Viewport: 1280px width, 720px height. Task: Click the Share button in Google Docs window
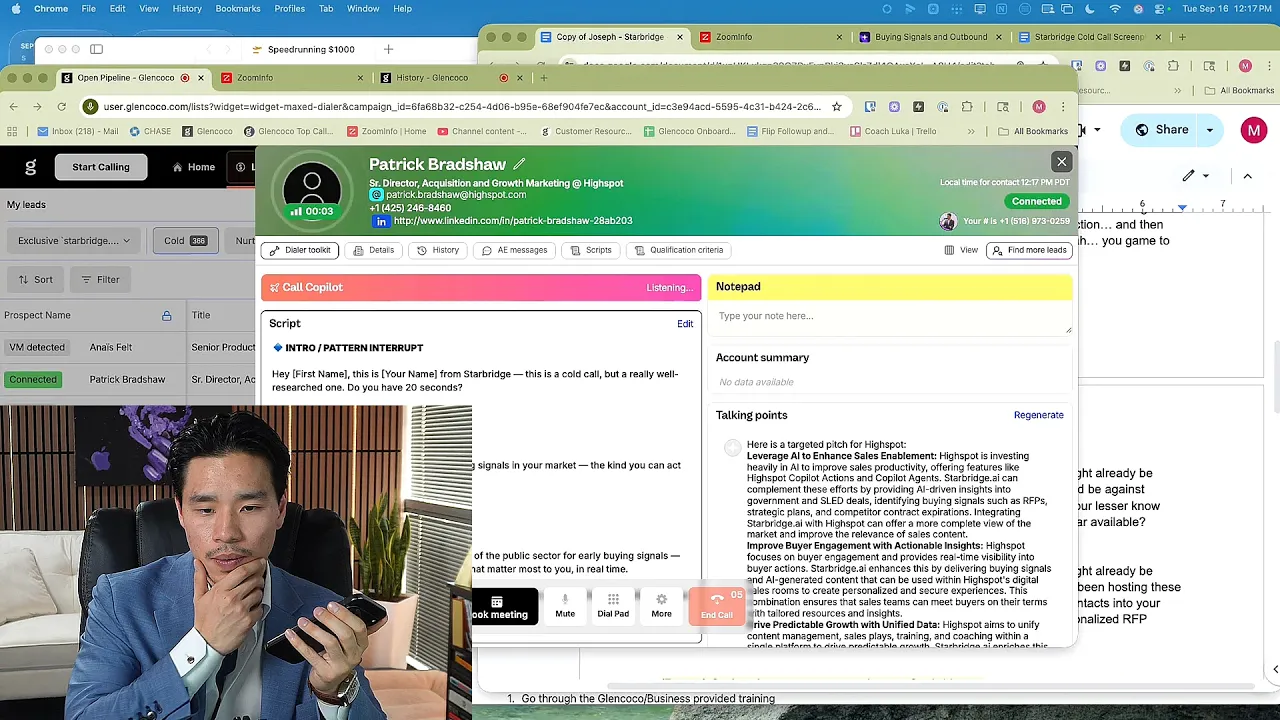tap(1161, 130)
